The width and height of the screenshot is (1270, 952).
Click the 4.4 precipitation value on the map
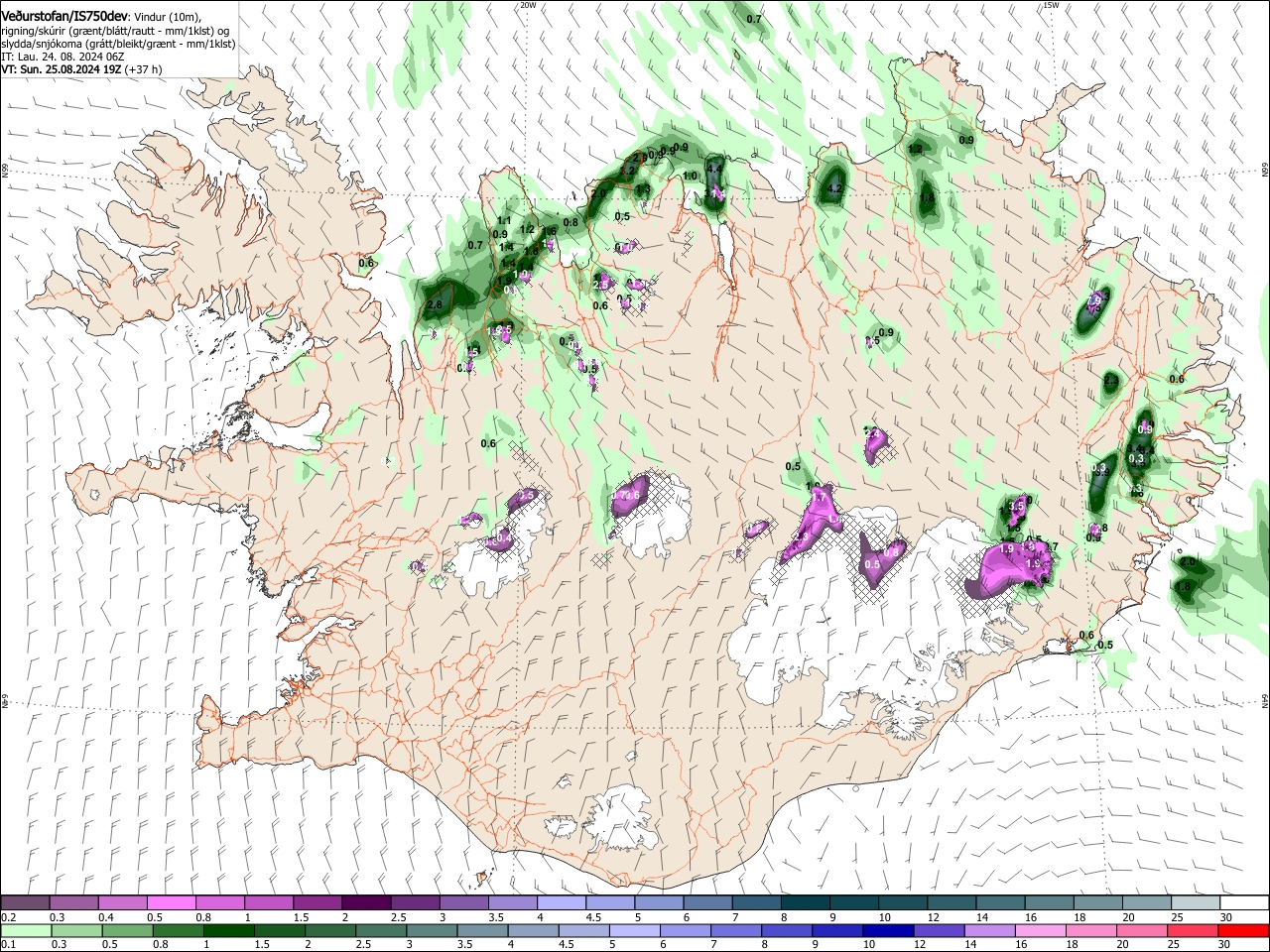[x=714, y=169]
